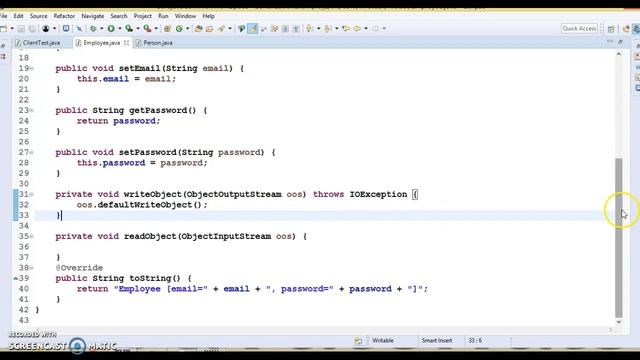Minimize the editor area

pyautogui.click(x=610, y=42)
